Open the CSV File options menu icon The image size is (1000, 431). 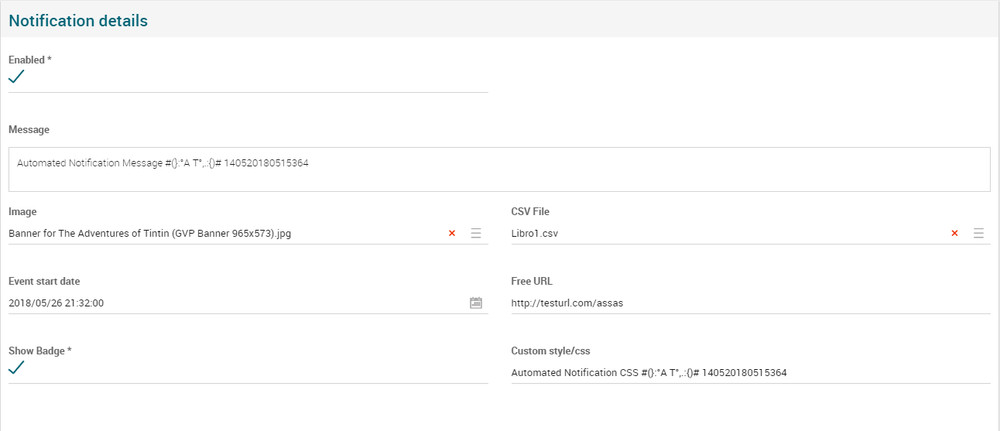pos(978,233)
